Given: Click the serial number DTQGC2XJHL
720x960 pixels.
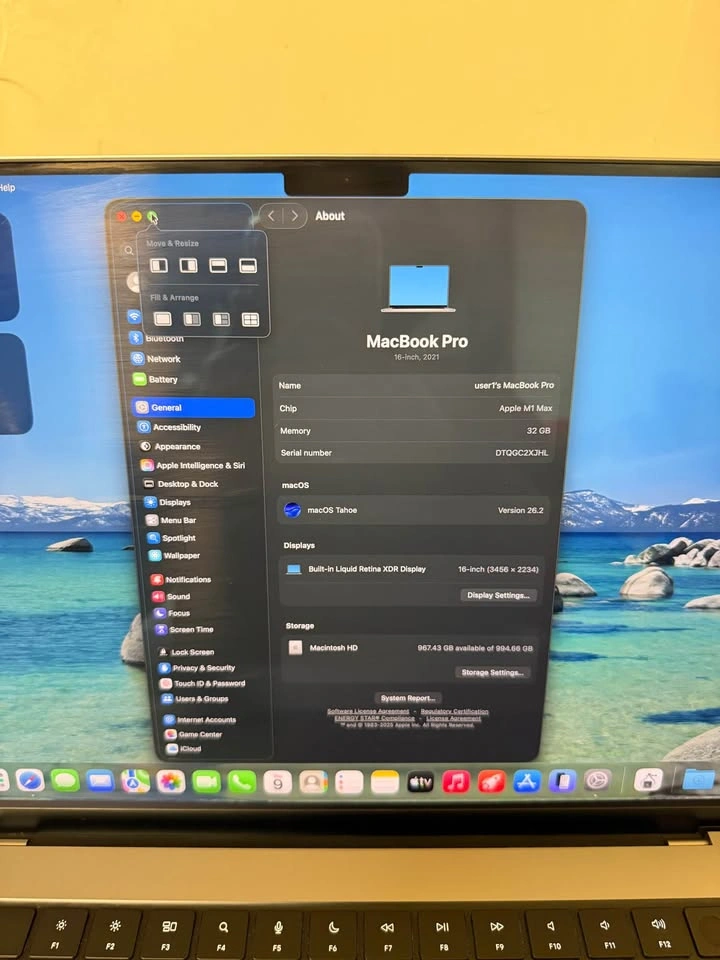Looking at the screenshot, I should point(522,453).
